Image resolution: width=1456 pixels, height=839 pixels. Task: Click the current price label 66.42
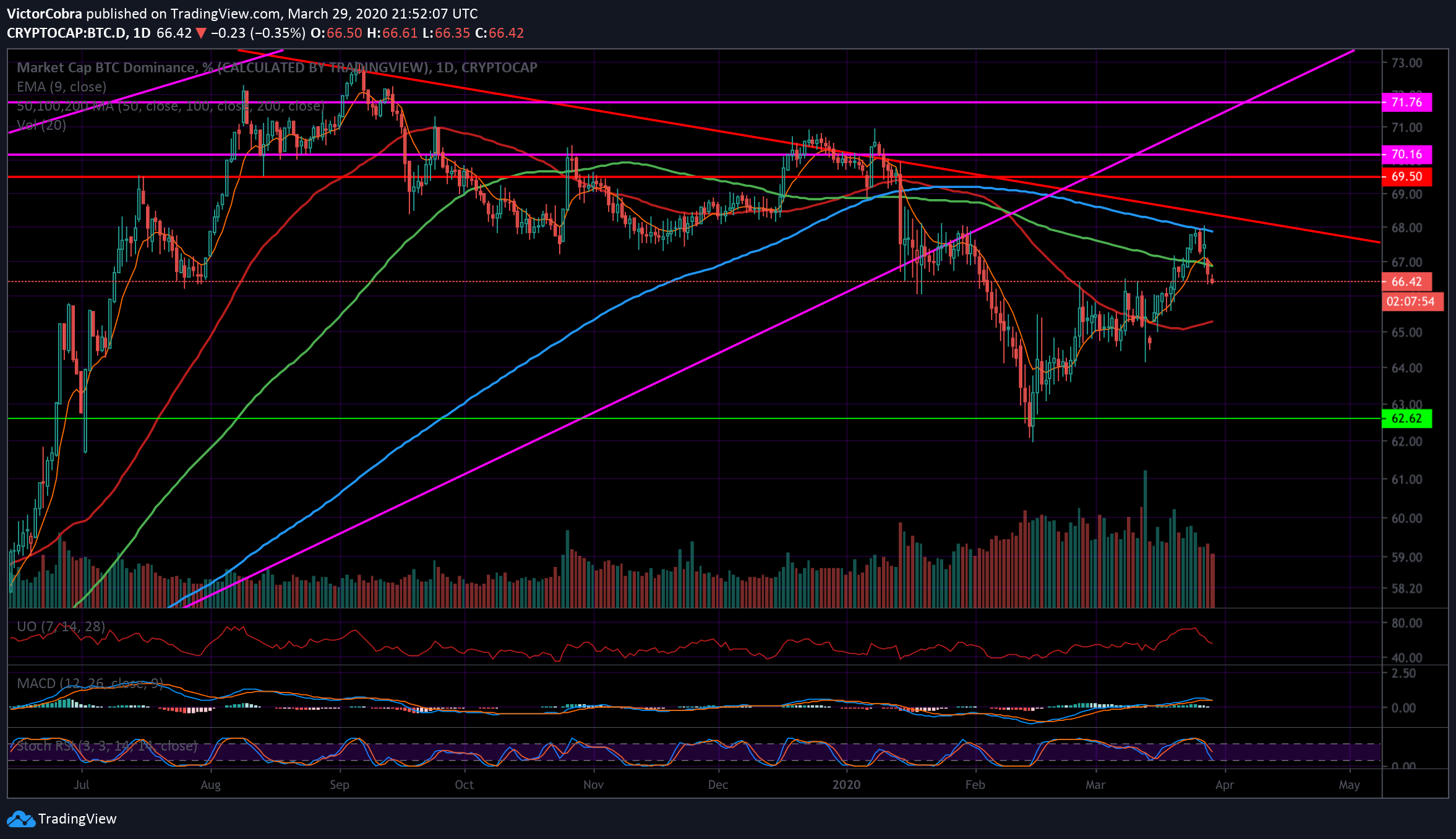pyautogui.click(x=1407, y=281)
